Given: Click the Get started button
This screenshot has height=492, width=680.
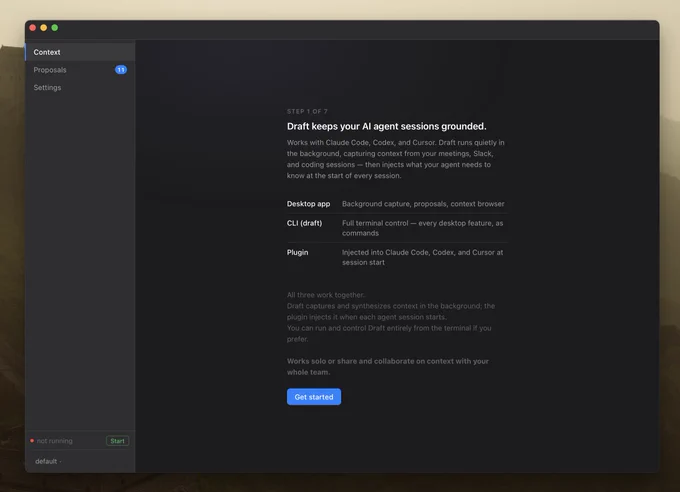Looking at the screenshot, I should point(314,397).
